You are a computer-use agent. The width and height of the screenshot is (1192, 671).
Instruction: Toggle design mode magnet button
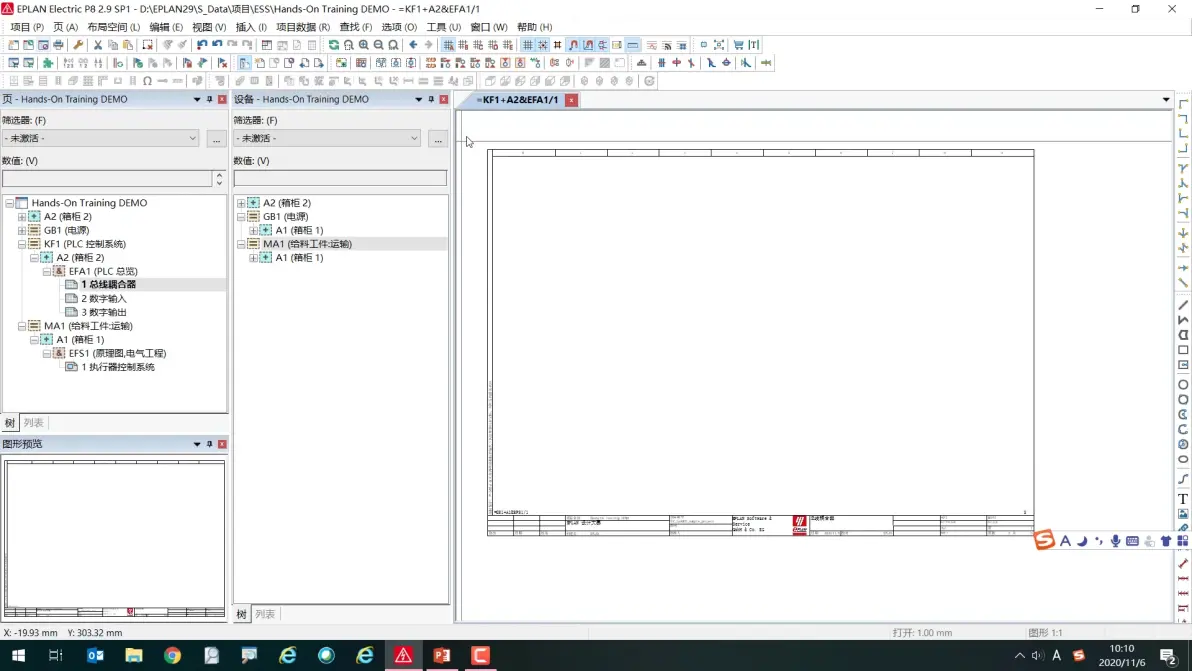point(588,45)
